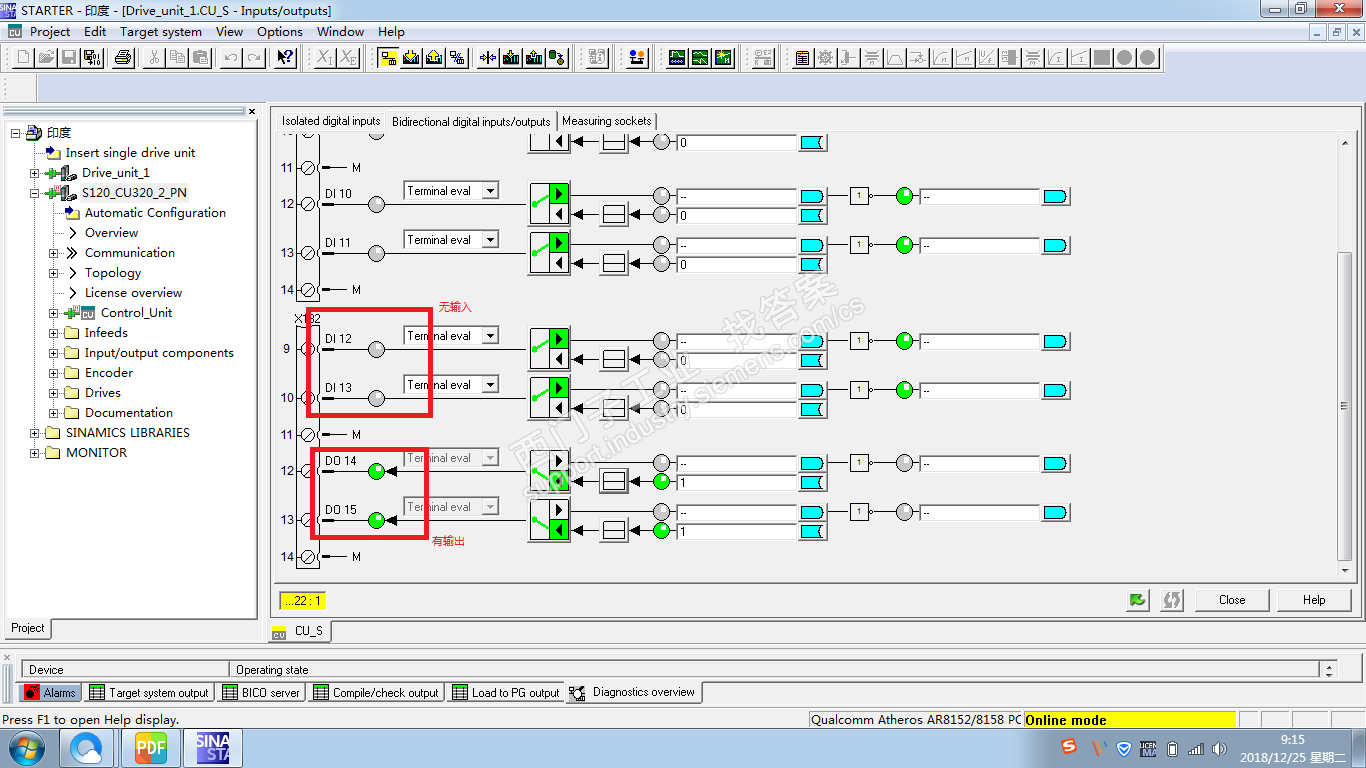Image resolution: width=1366 pixels, height=768 pixels.
Task: Open the Target system menu
Action: [x=161, y=31]
